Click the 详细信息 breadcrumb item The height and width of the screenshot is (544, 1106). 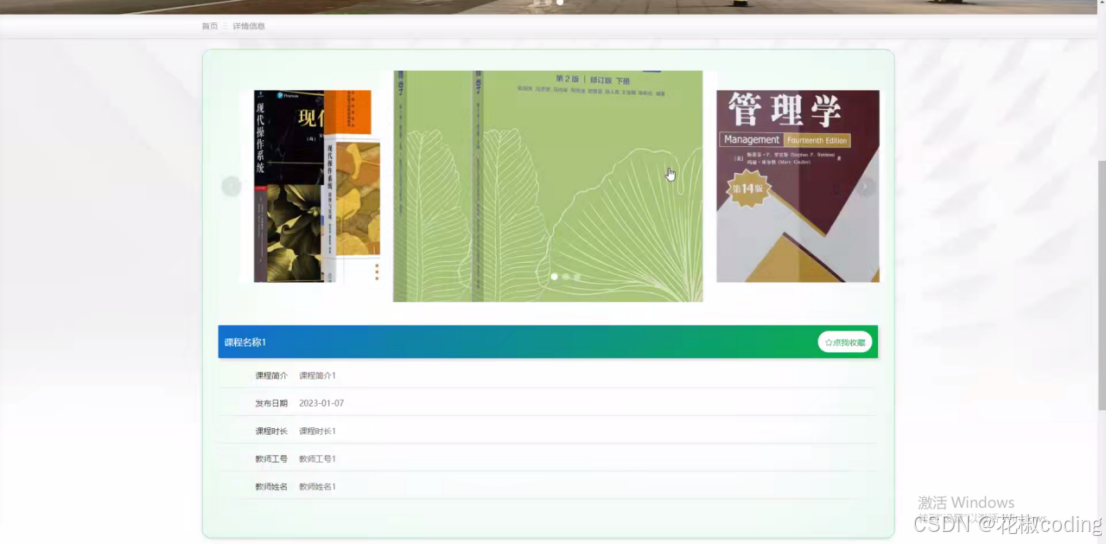click(x=249, y=26)
